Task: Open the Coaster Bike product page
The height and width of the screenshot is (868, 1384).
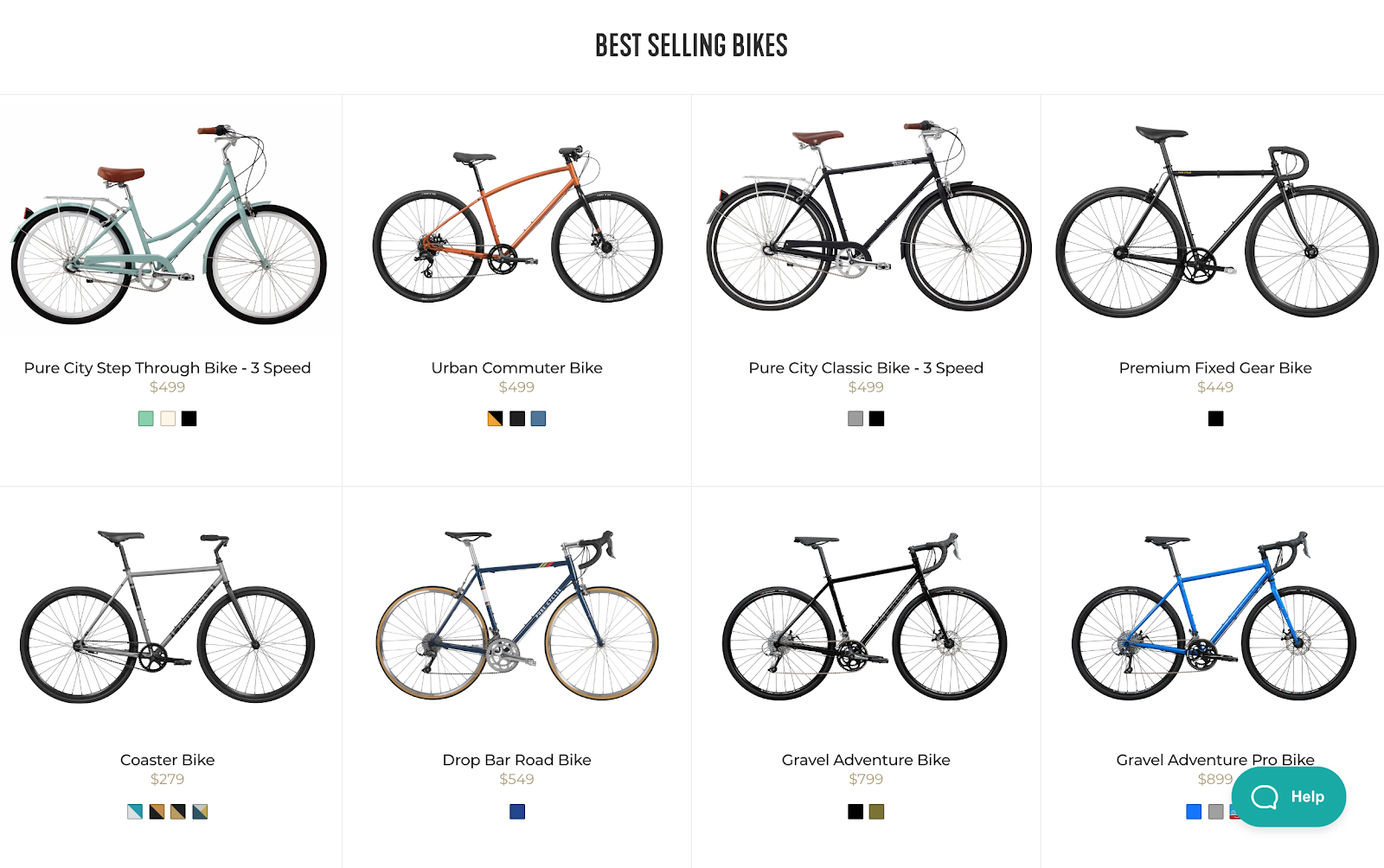Action: pos(167,759)
